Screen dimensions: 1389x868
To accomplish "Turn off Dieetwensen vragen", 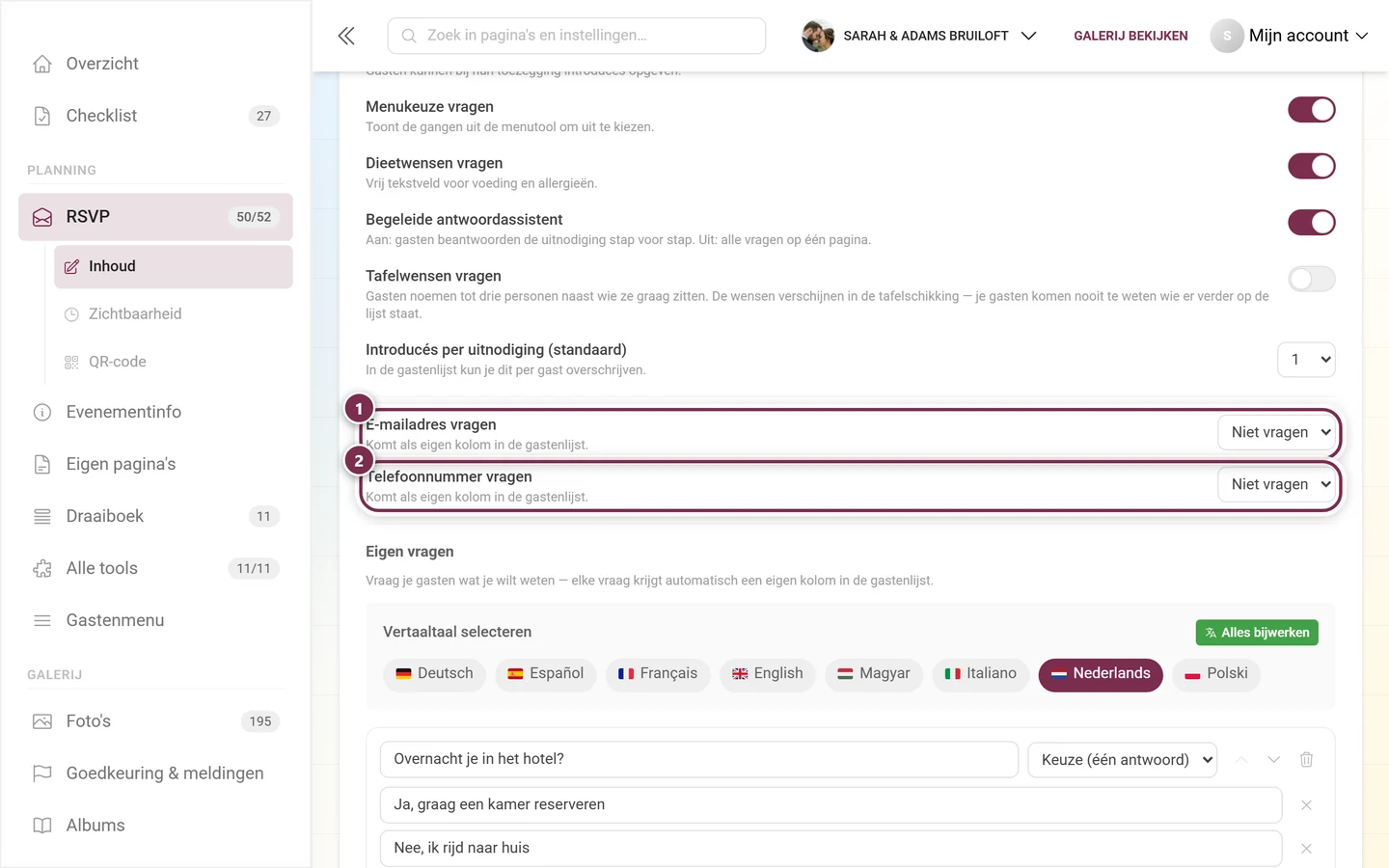I will point(1312,166).
